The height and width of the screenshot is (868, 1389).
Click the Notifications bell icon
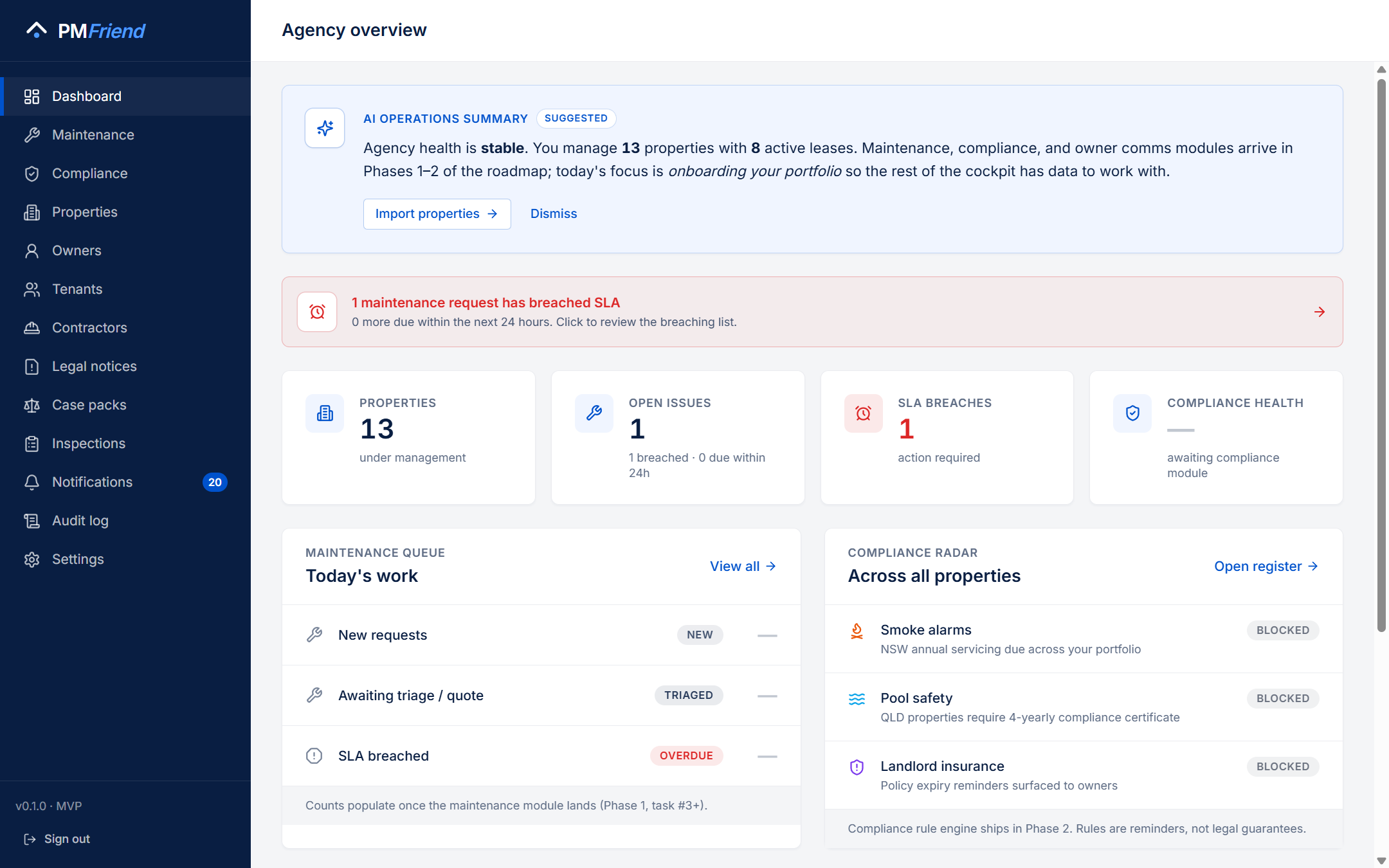pos(32,482)
